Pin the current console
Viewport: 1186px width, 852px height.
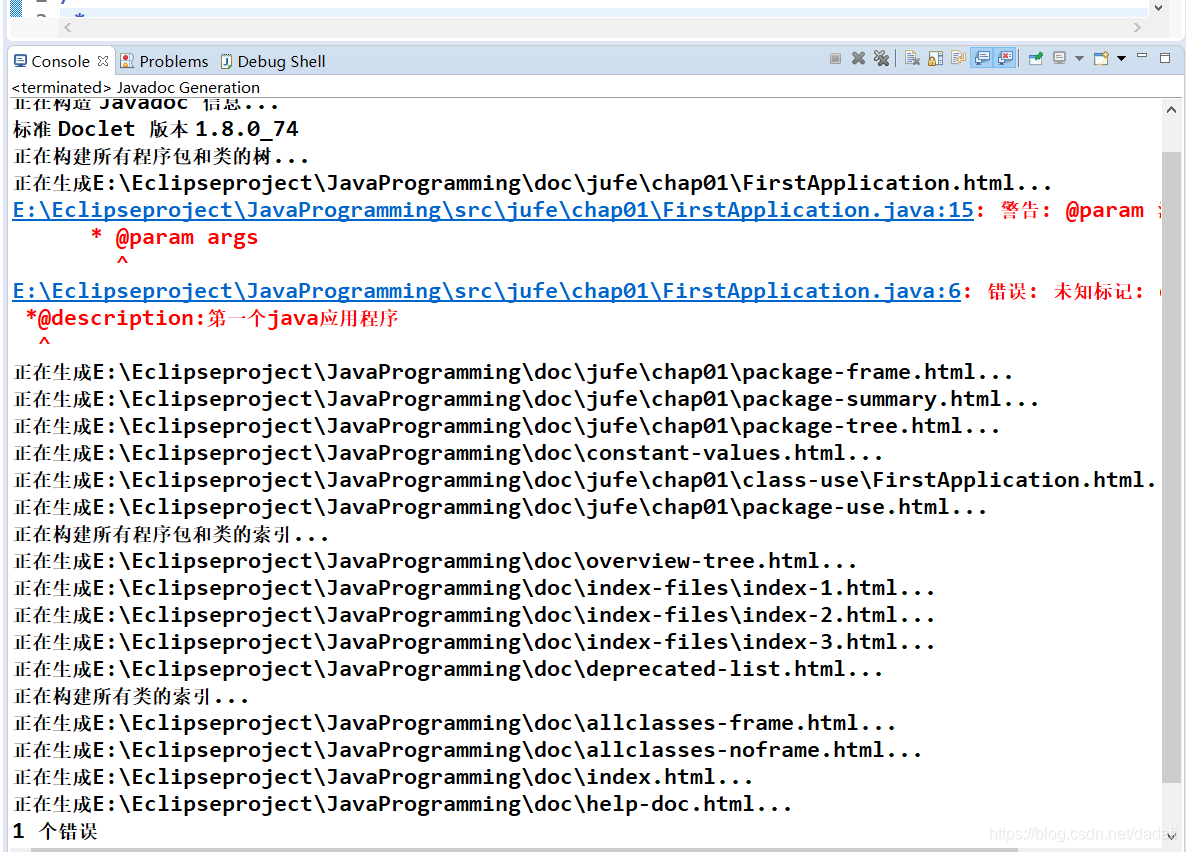(x=1036, y=58)
